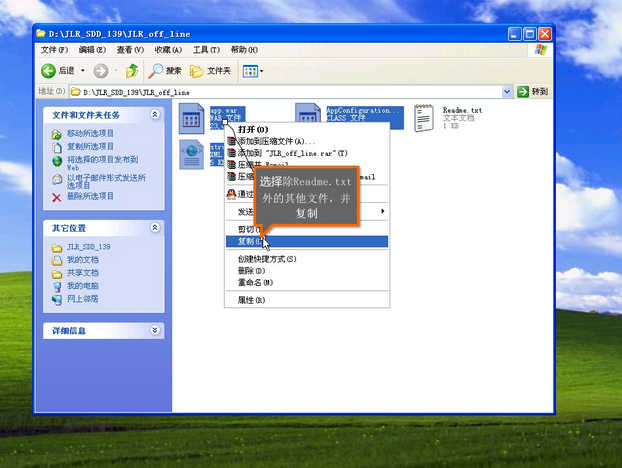The height and width of the screenshot is (468, 622).
Task: Click the copy selected items icon
Action: click(x=57, y=148)
